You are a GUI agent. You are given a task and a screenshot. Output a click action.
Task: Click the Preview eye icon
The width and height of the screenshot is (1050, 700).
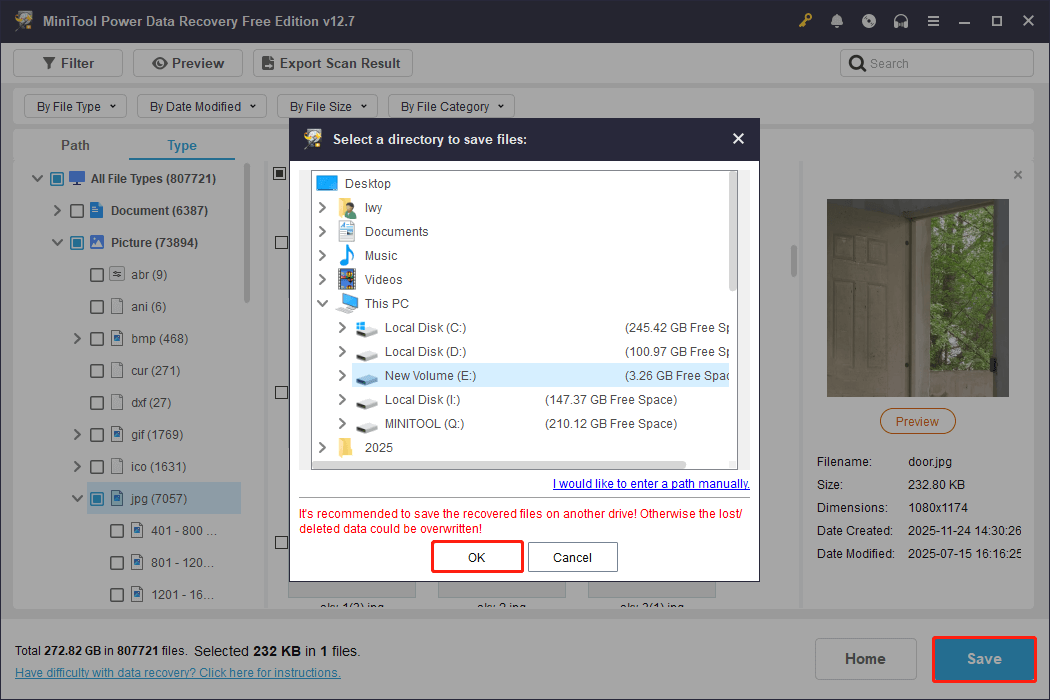[x=162, y=62]
